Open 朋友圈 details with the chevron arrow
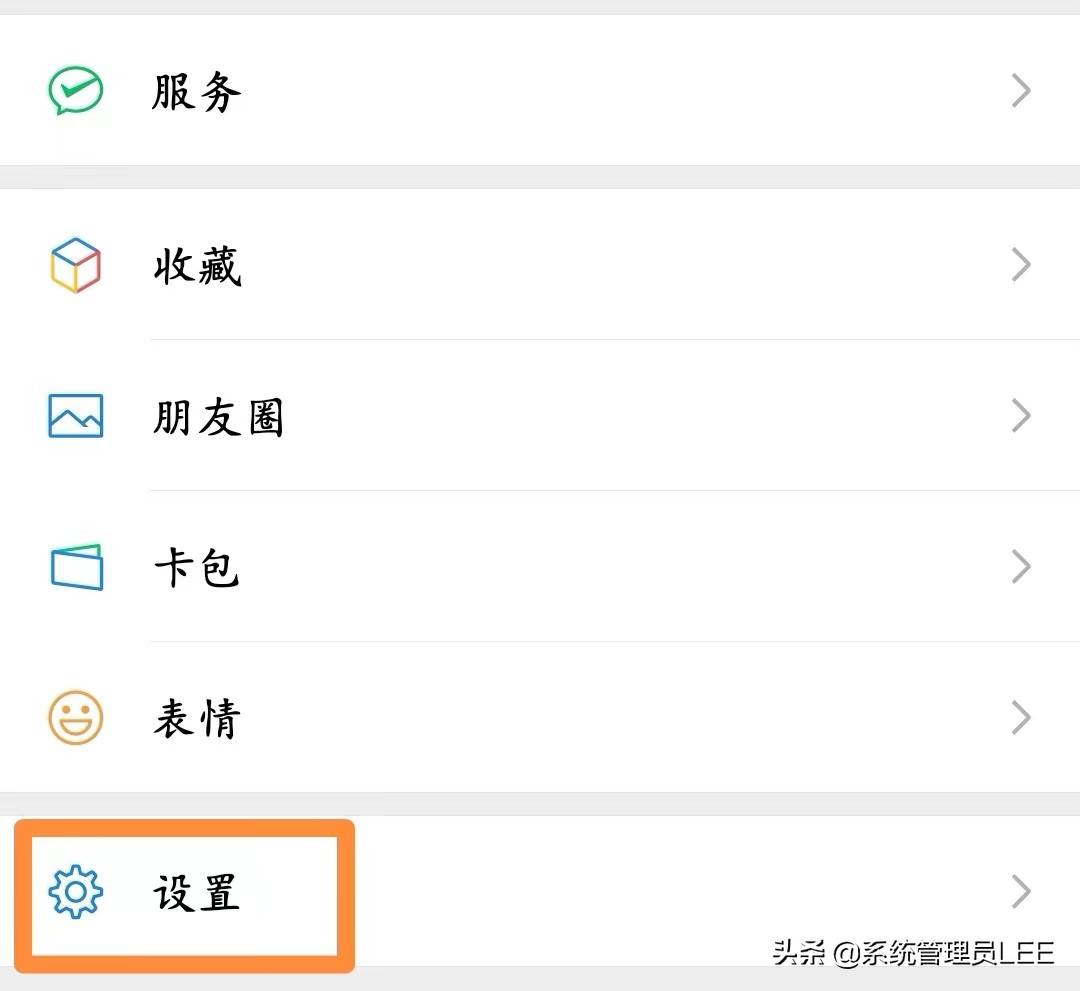This screenshot has height=991, width=1080. pos(1020,415)
